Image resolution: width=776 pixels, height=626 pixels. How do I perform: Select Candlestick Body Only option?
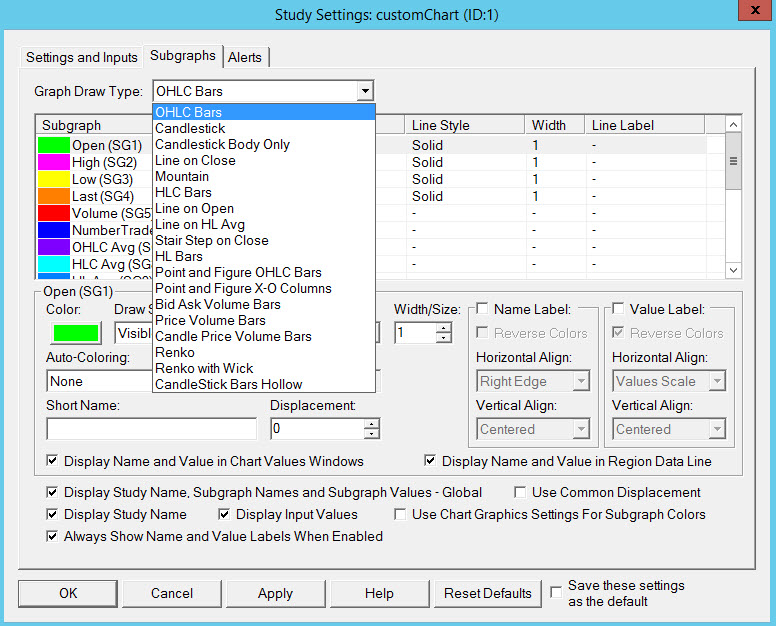click(264, 144)
